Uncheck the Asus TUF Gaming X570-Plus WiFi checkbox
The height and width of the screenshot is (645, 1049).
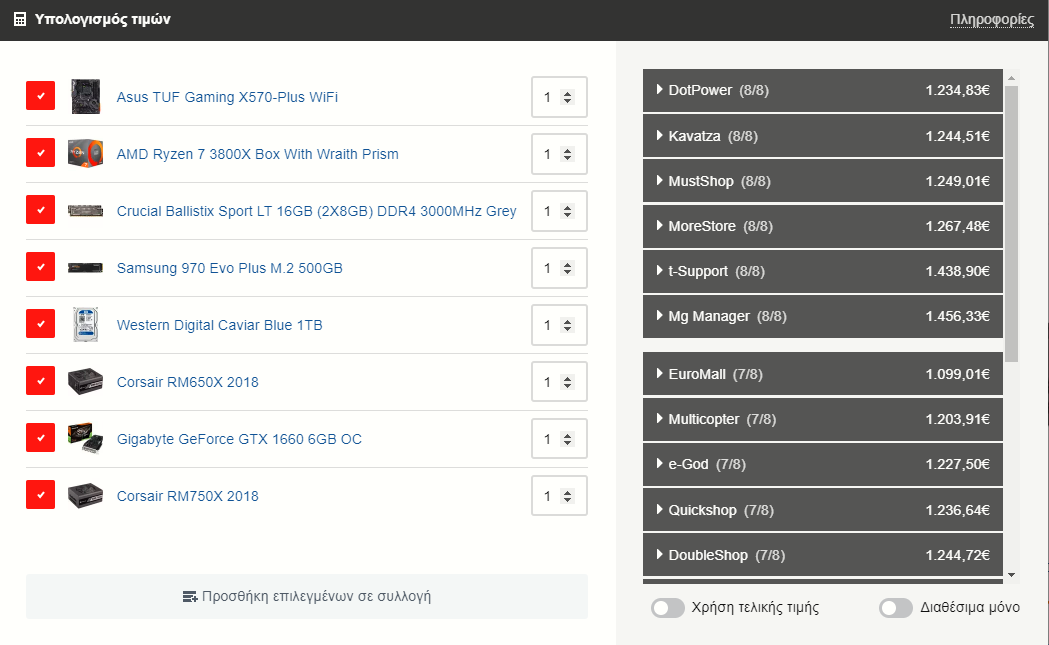[40, 96]
